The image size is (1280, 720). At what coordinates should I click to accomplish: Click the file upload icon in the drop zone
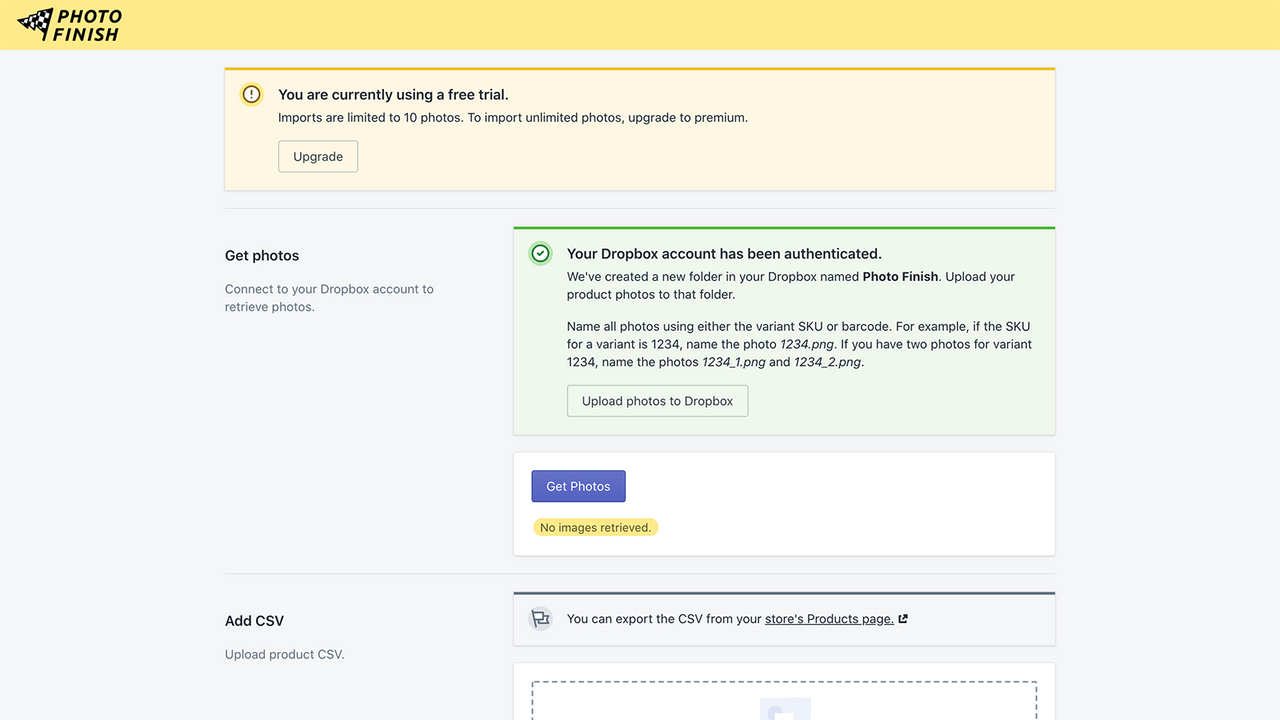[785, 709]
